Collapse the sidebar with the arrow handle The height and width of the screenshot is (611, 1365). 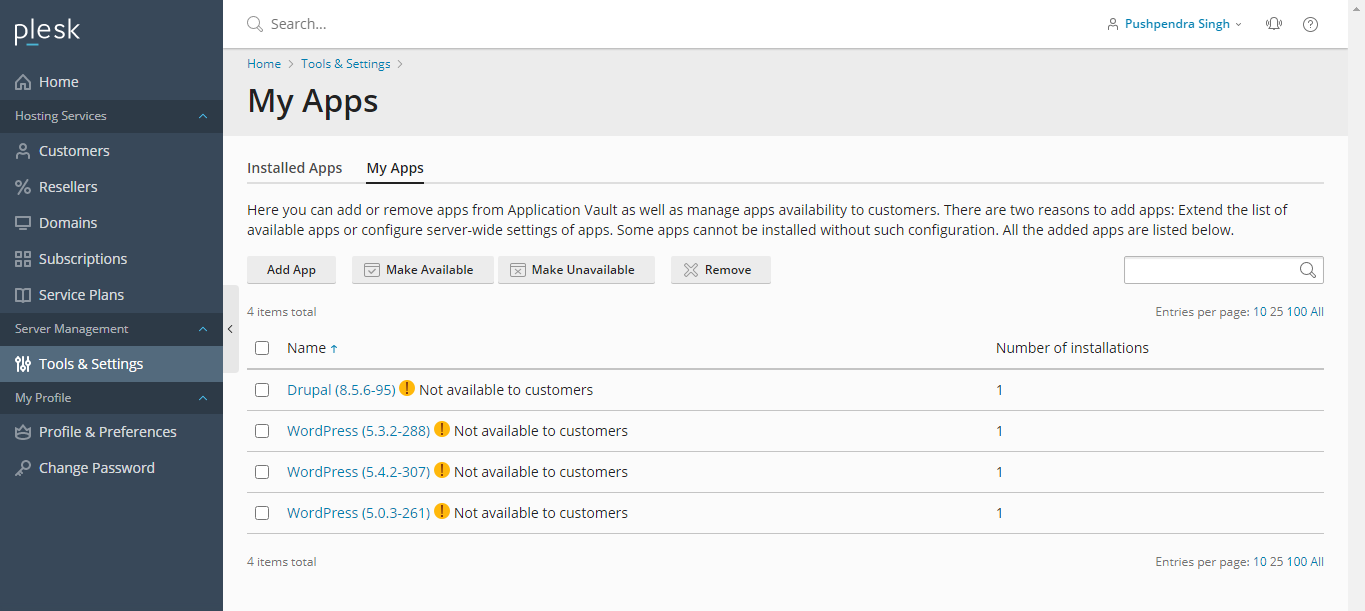tap(230, 329)
